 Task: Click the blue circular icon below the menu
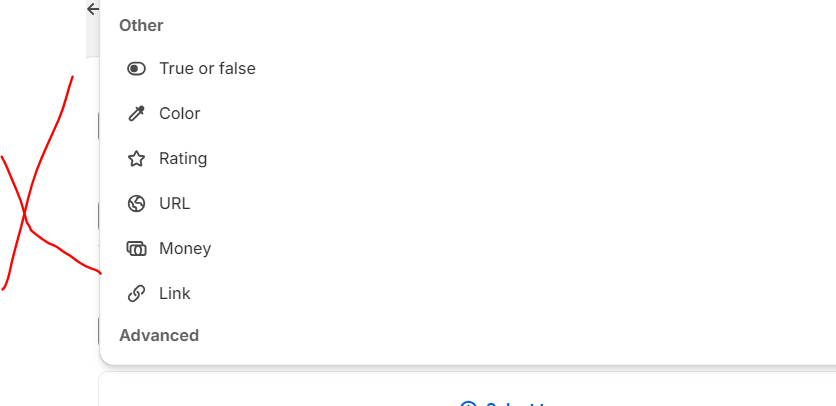[468, 403]
